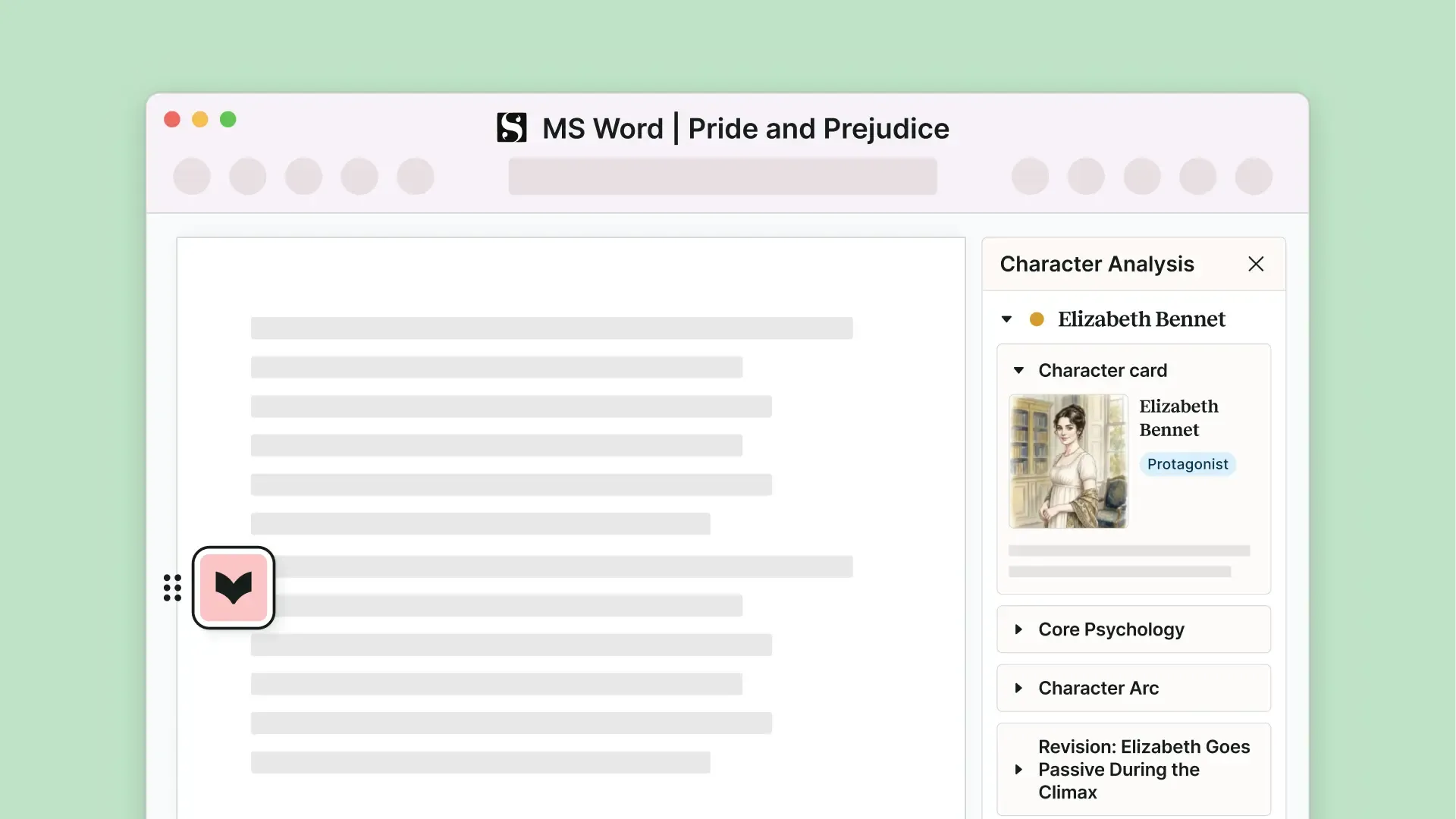Screen dimensions: 1456x819
Task: Click the Protagonist tag
Action: [1188, 464]
